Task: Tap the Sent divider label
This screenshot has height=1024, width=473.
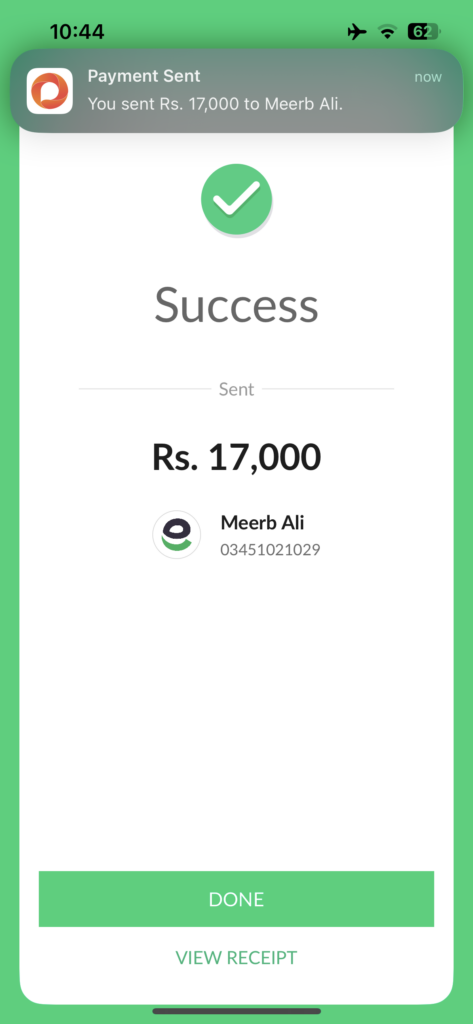Action: [x=236, y=389]
